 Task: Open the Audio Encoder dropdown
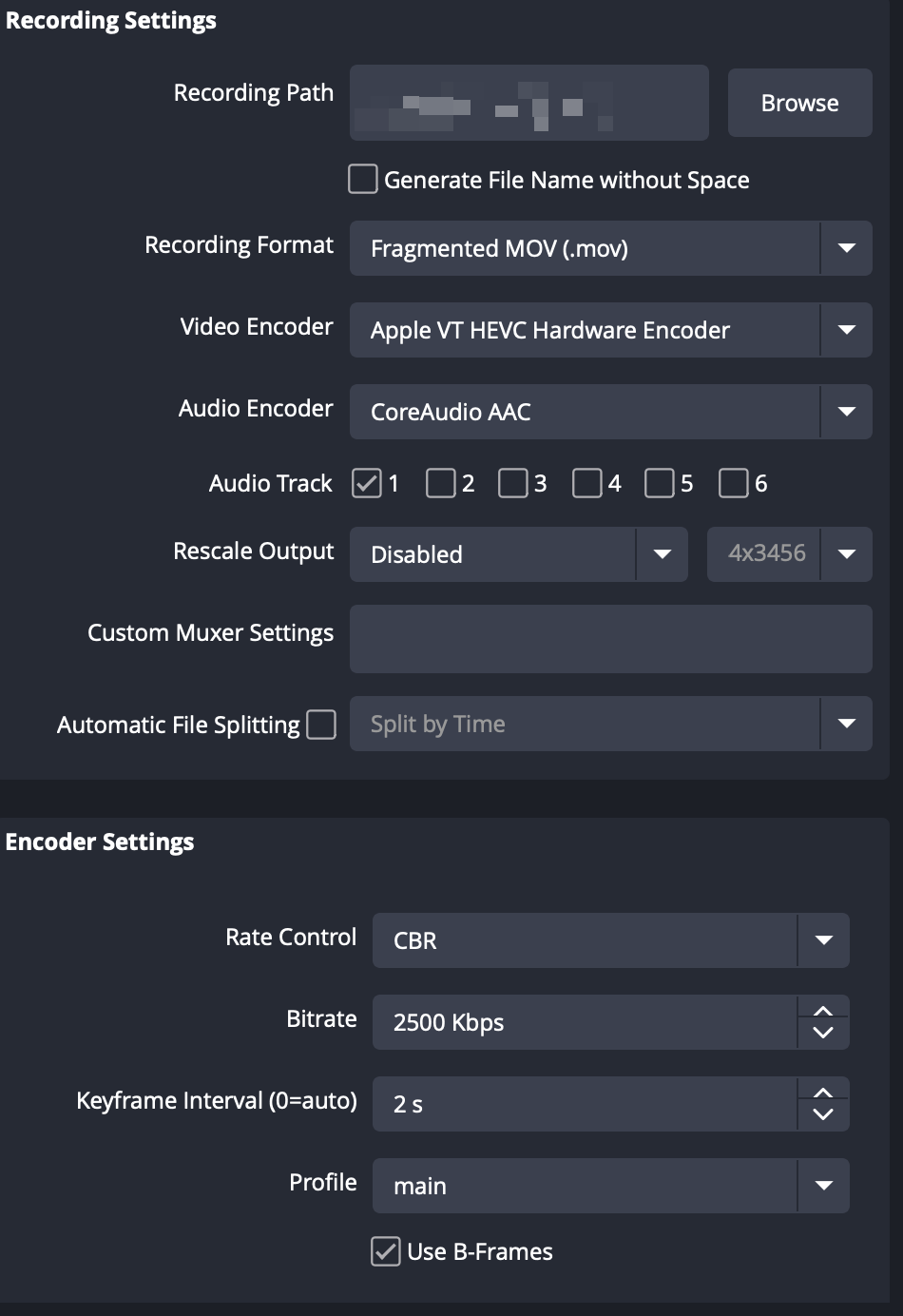click(x=610, y=412)
